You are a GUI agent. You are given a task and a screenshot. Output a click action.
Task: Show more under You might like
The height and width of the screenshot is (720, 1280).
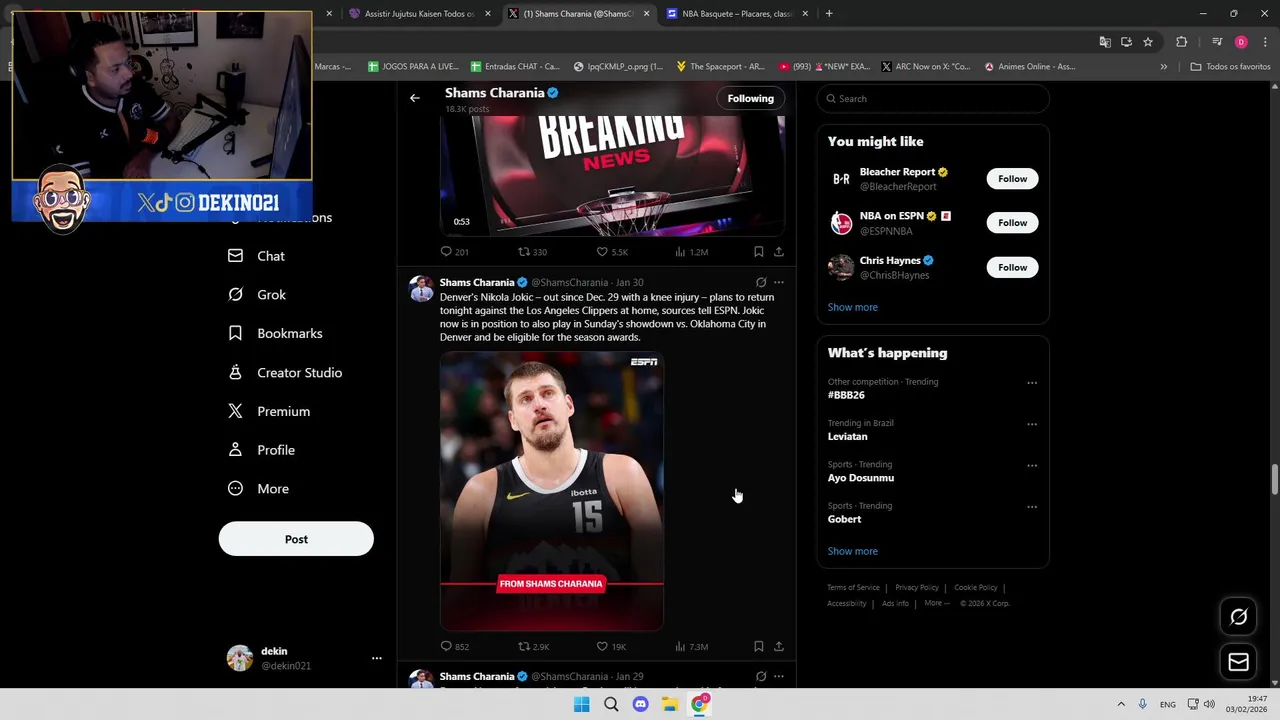(852, 307)
